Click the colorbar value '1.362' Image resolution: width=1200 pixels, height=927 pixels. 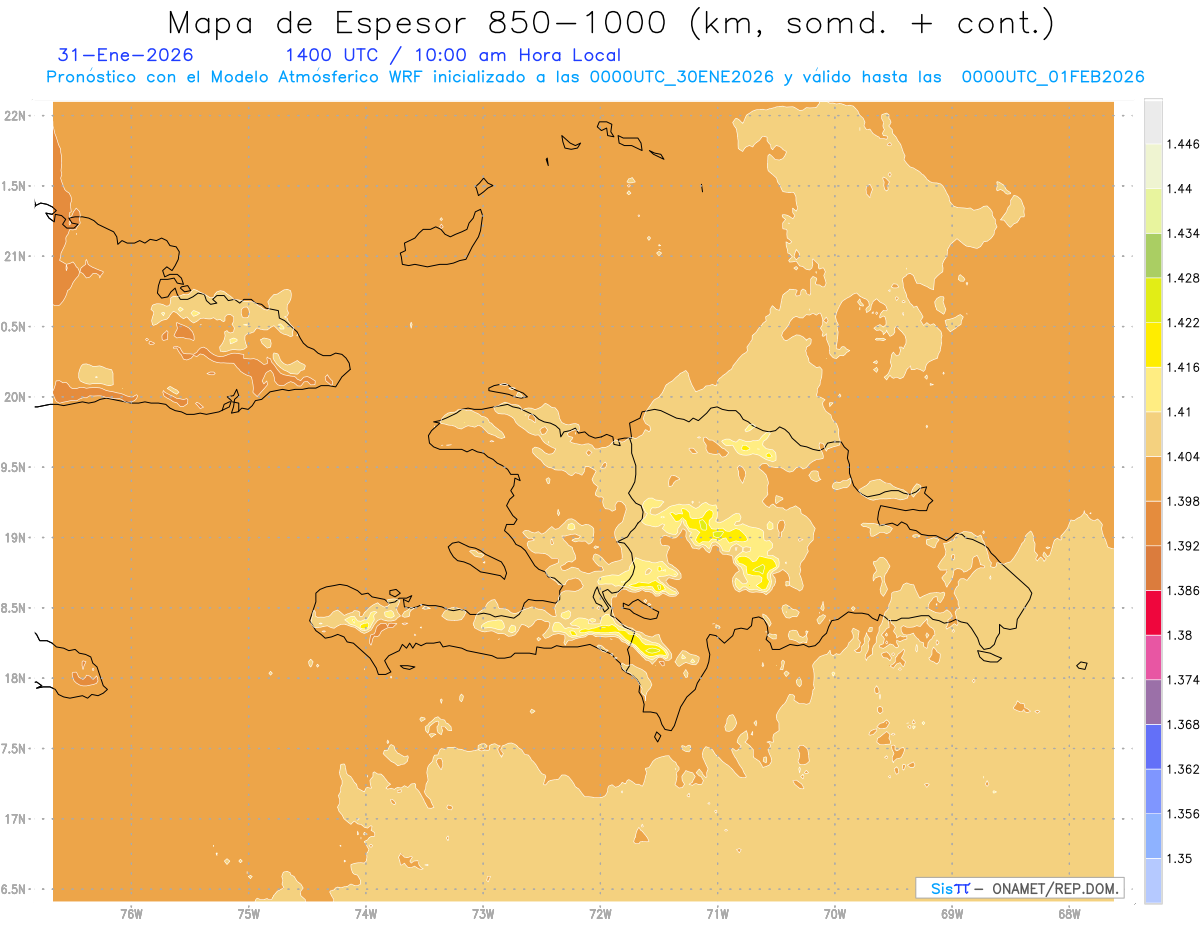pos(1184,769)
